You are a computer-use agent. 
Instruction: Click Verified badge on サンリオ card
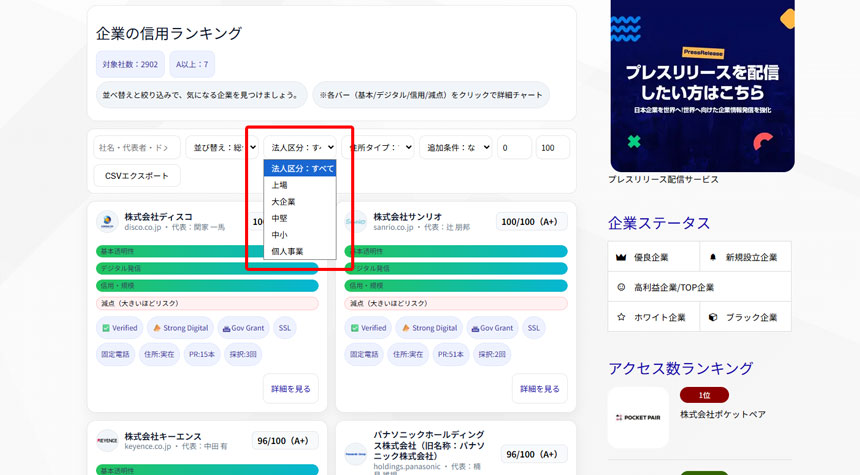[369, 328]
